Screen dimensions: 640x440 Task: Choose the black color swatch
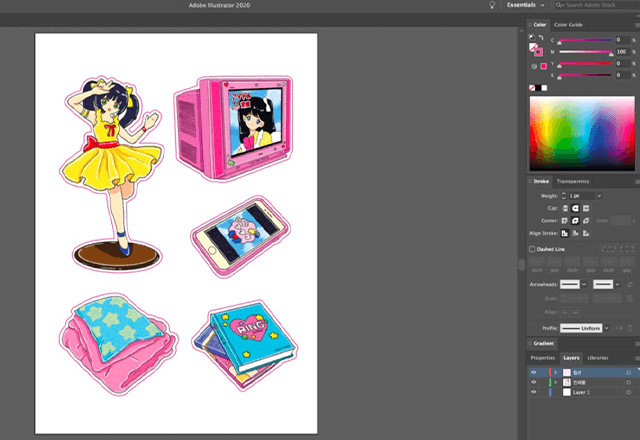tap(538, 88)
